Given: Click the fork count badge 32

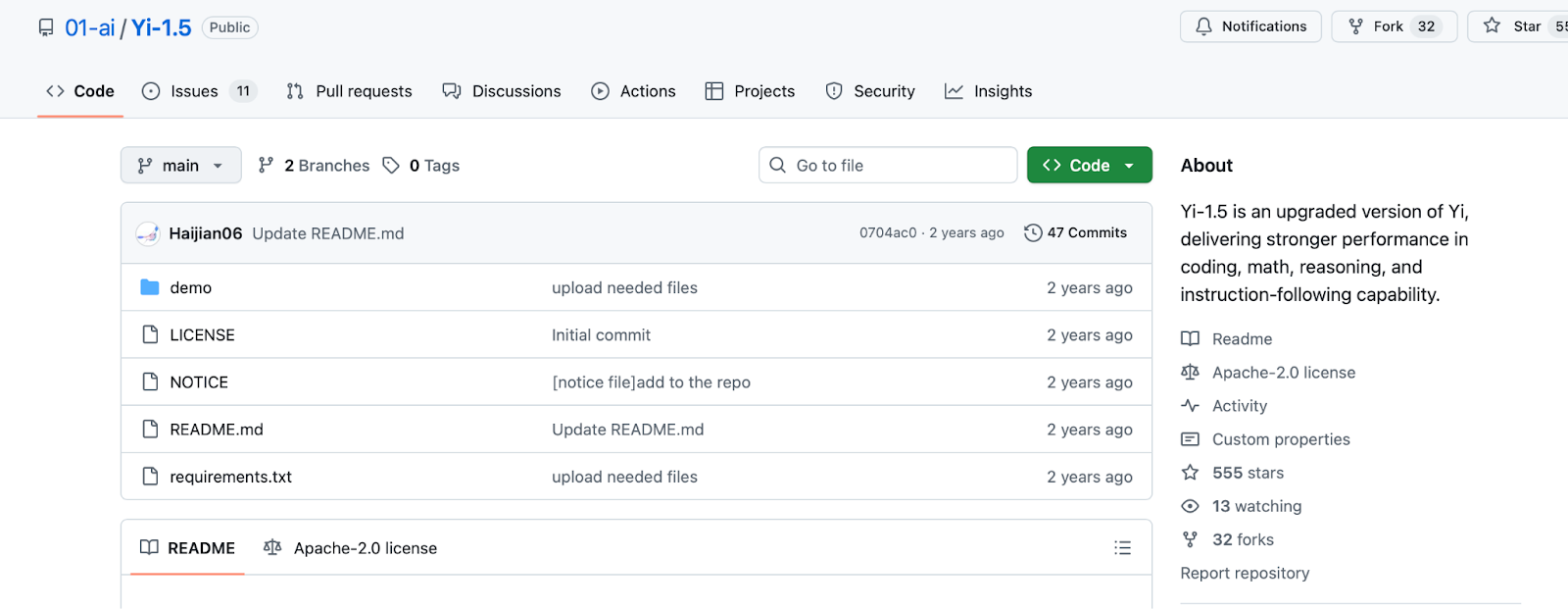Looking at the screenshot, I should [1426, 26].
